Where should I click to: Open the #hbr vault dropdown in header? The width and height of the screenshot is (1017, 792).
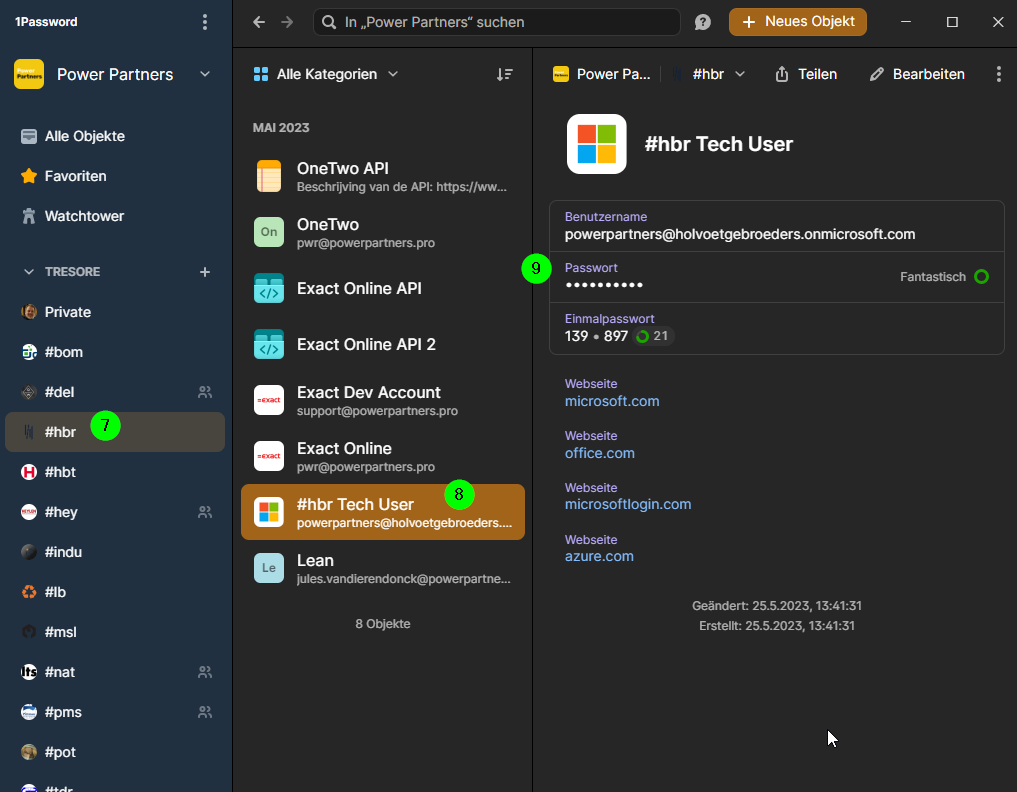pos(708,74)
